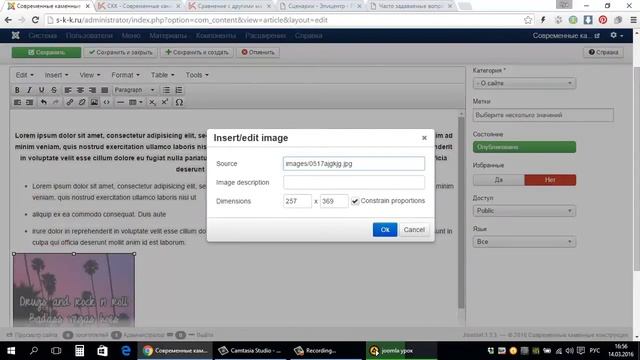
Task: Click Сохранить и закрыть button
Action: tap(120, 52)
